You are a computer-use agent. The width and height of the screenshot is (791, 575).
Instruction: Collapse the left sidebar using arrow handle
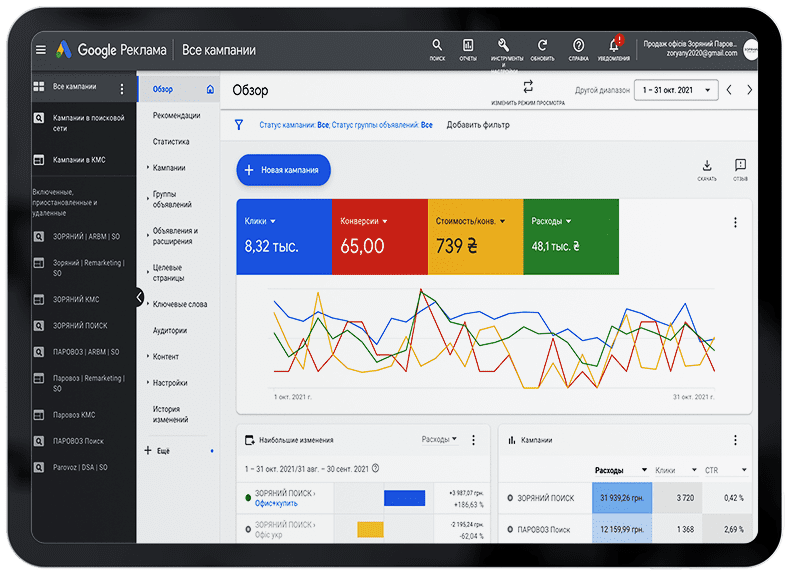(x=139, y=297)
